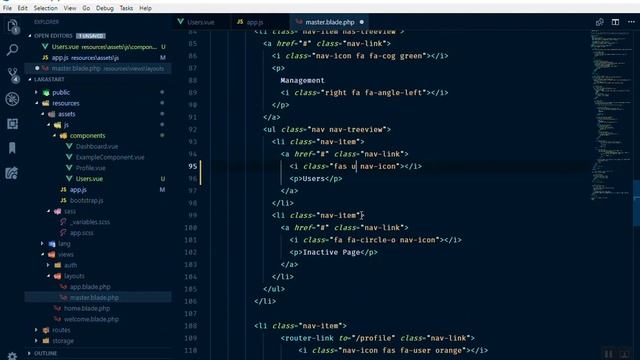The height and width of the screenshot is (360, 640).
Task: Open app.js under js folder
Action: pos(78,189)
